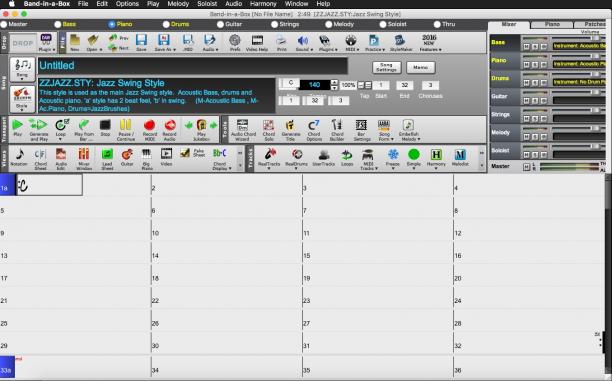Switch to the Piano tab in Mixer panel
Viewport: 612px width, 381px height.
tap(552, 24)
